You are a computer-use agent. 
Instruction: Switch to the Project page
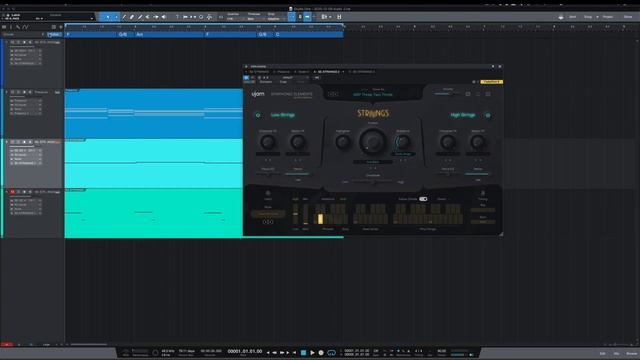608,17
